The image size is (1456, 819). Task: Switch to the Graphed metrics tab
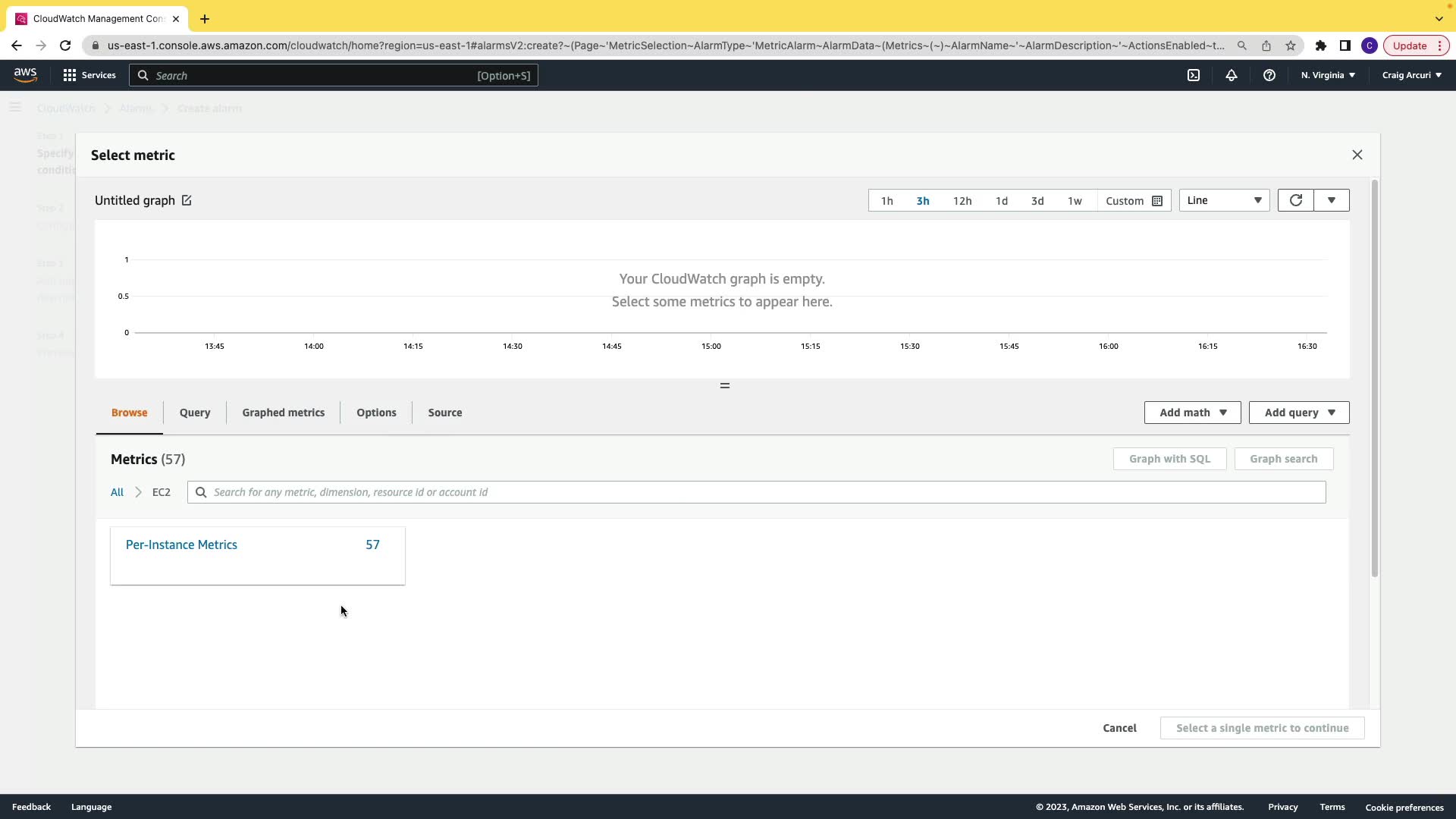[283, 413]
